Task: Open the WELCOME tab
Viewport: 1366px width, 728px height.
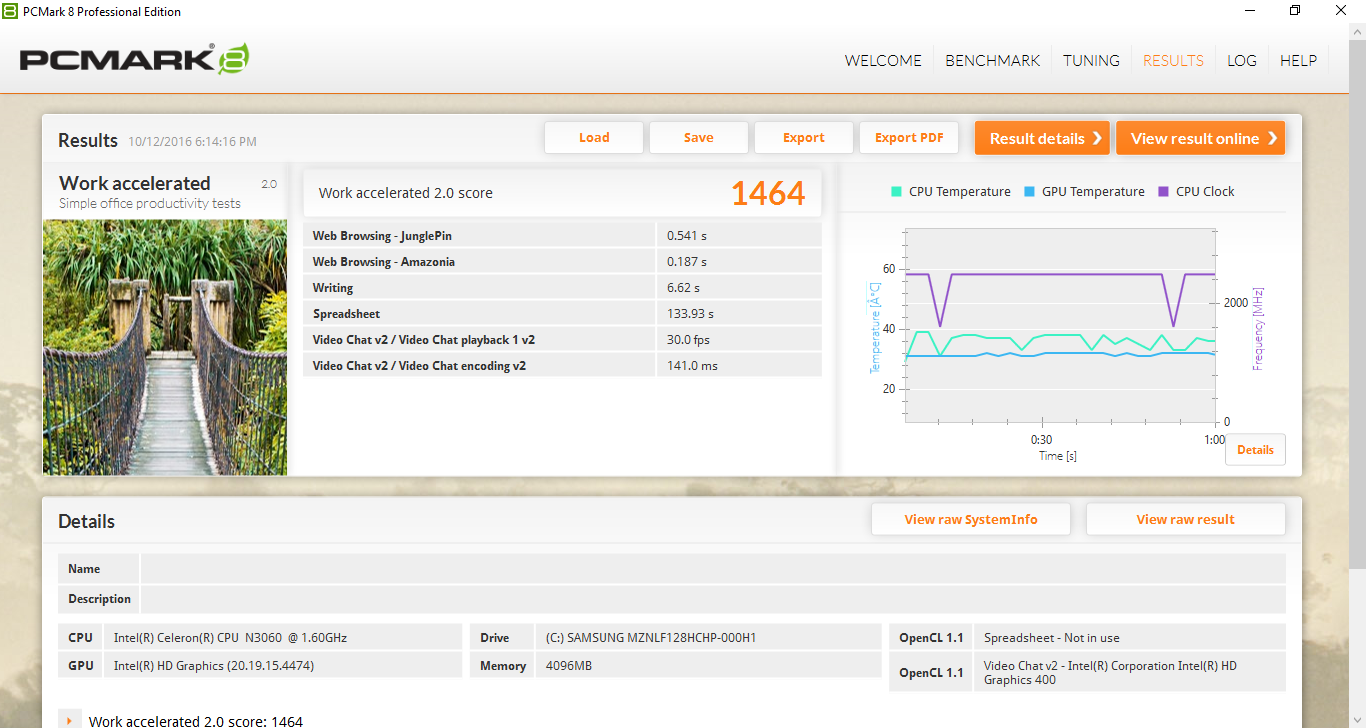Action: 883,60
